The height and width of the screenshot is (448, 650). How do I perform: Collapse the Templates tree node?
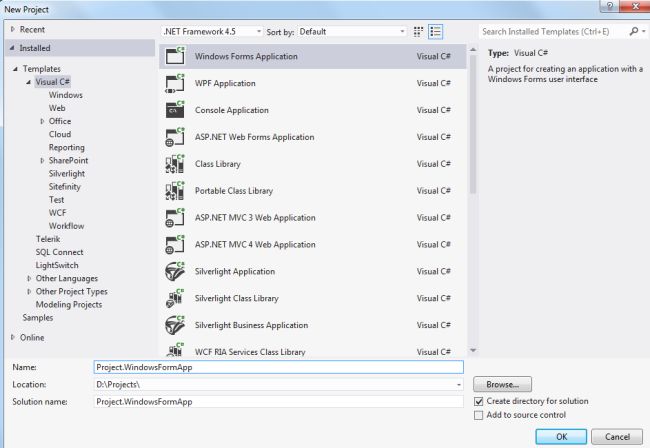tap(15, 69)
